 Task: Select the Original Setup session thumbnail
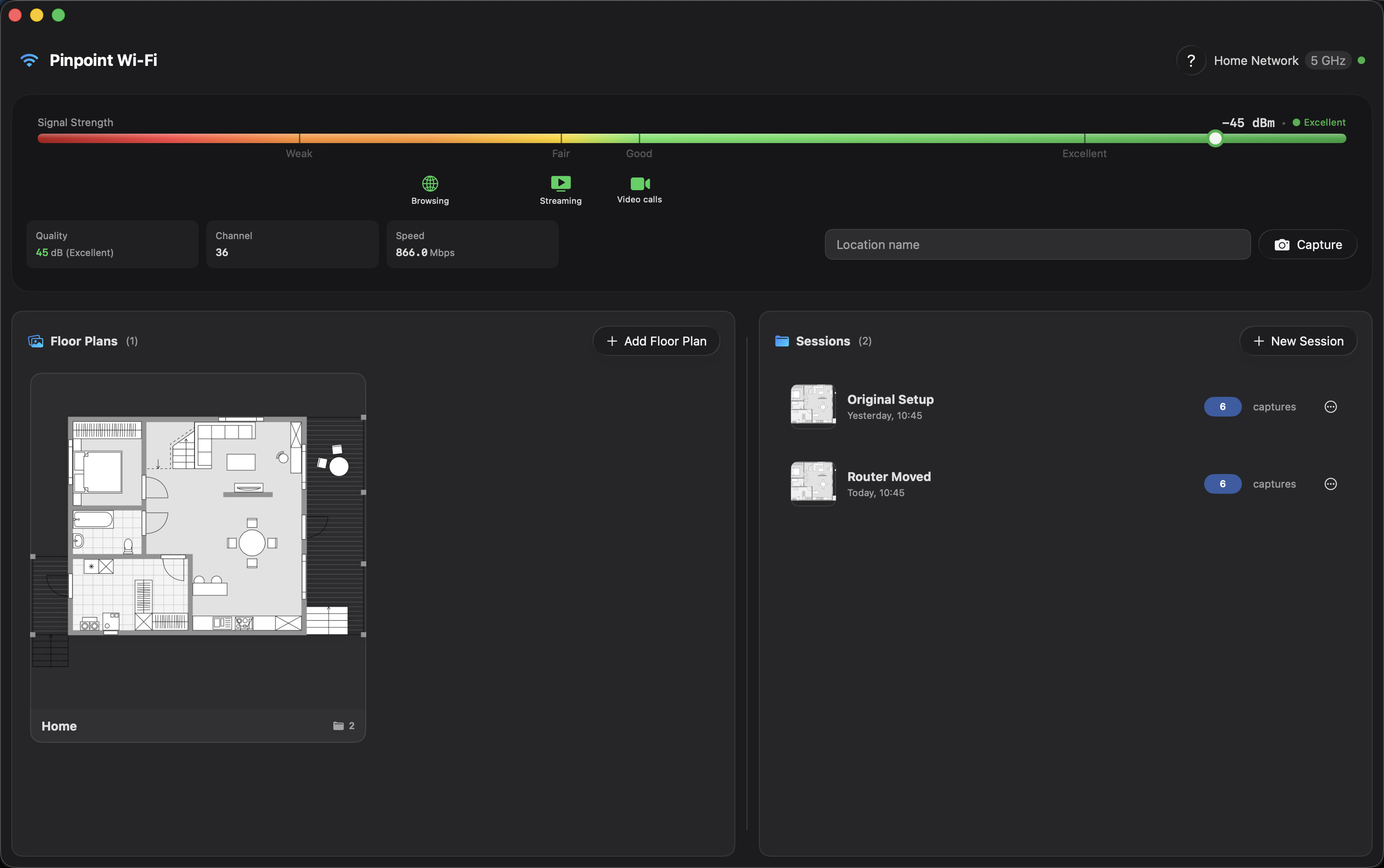813,406
